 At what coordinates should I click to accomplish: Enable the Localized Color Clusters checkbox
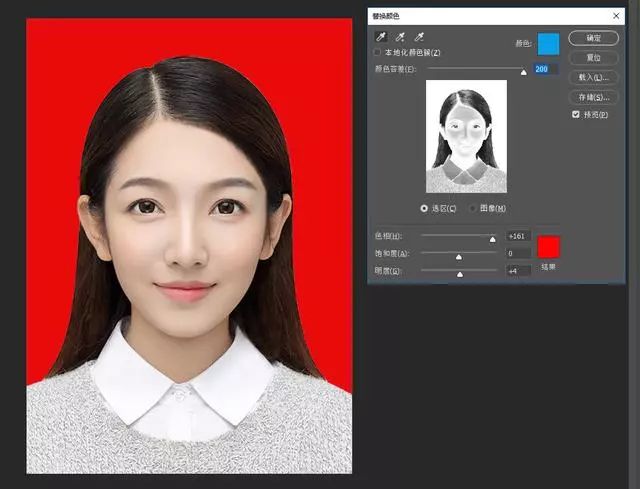(x=377, y=52)
